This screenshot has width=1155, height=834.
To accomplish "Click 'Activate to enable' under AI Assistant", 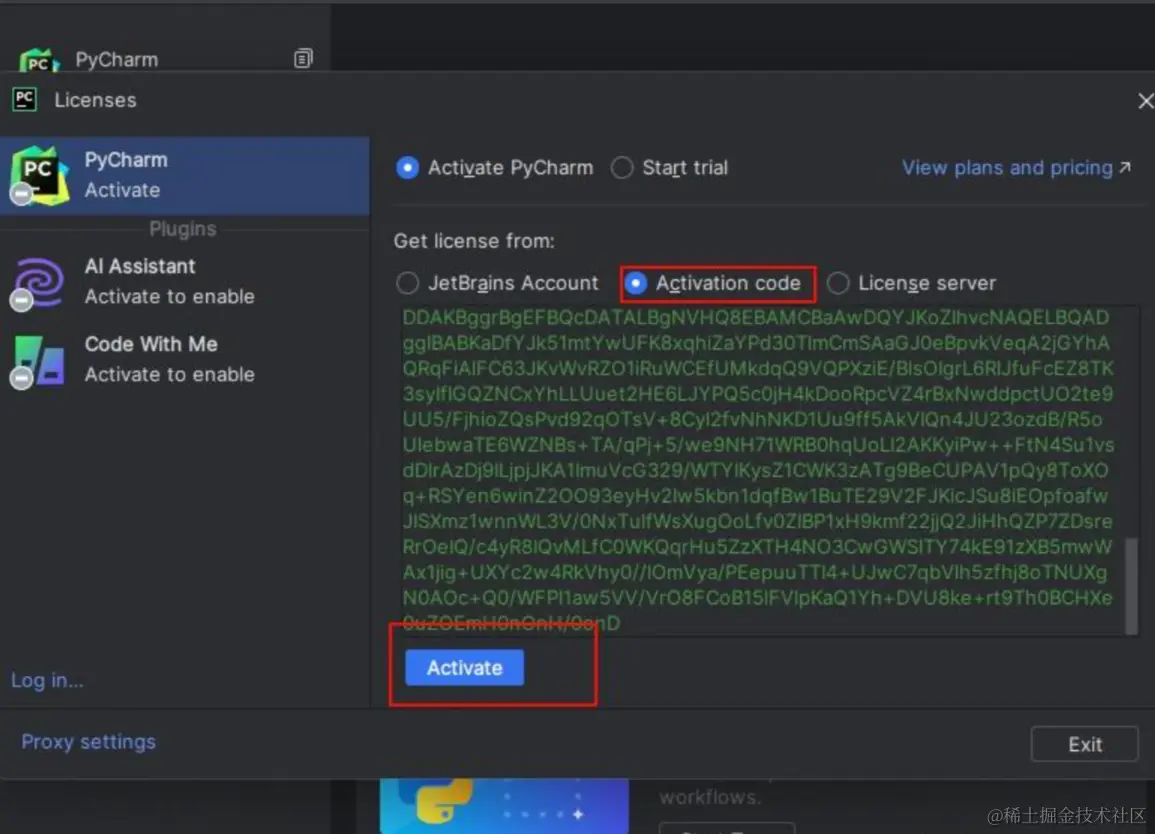I will tap(169, 297).
